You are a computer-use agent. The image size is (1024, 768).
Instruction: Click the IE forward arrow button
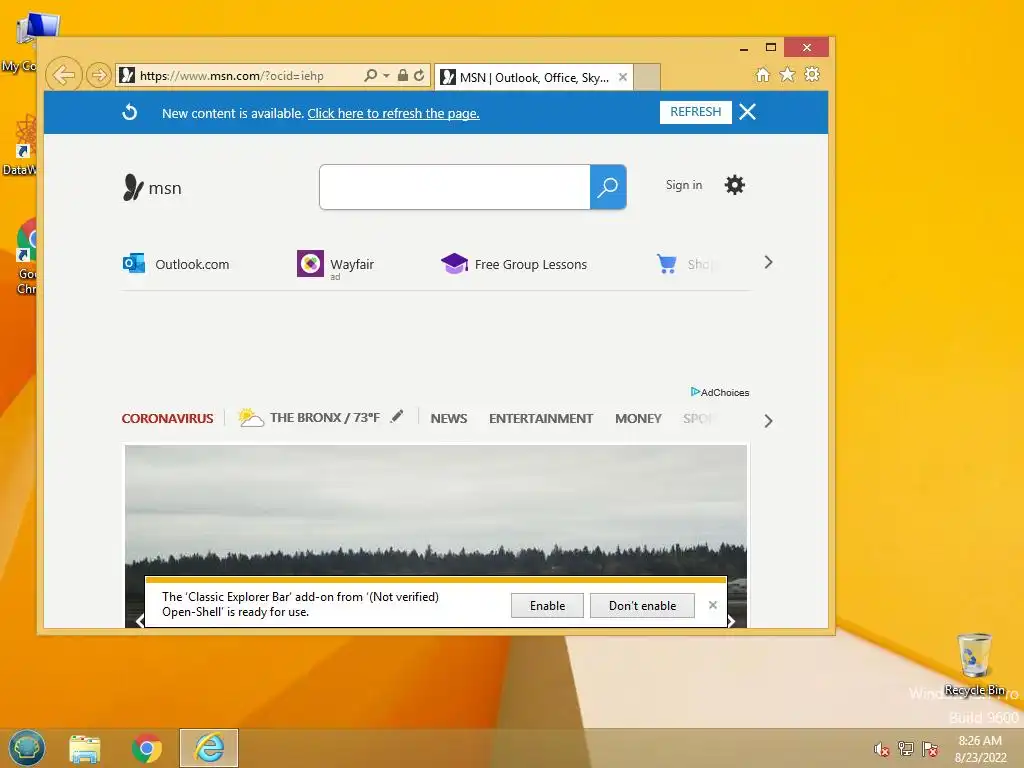(x=99, y=75)
